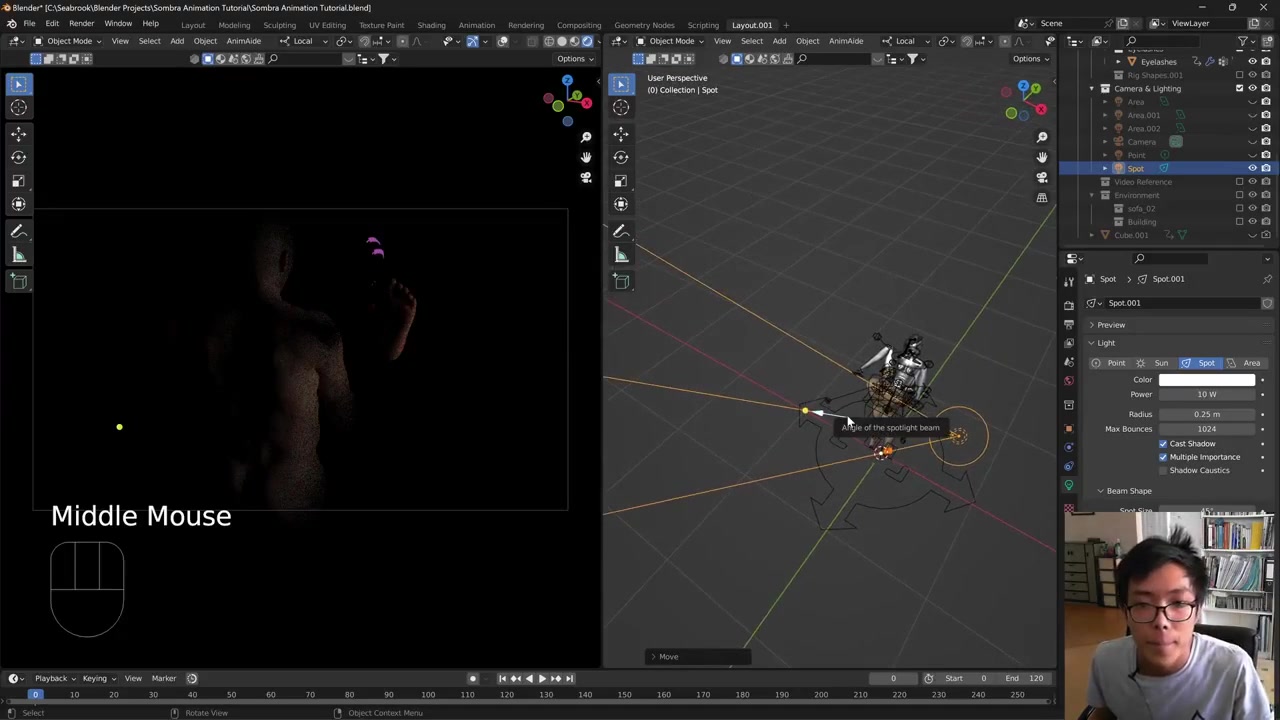Click the Power value field

pyautogui.click(x=1206, y=395)
